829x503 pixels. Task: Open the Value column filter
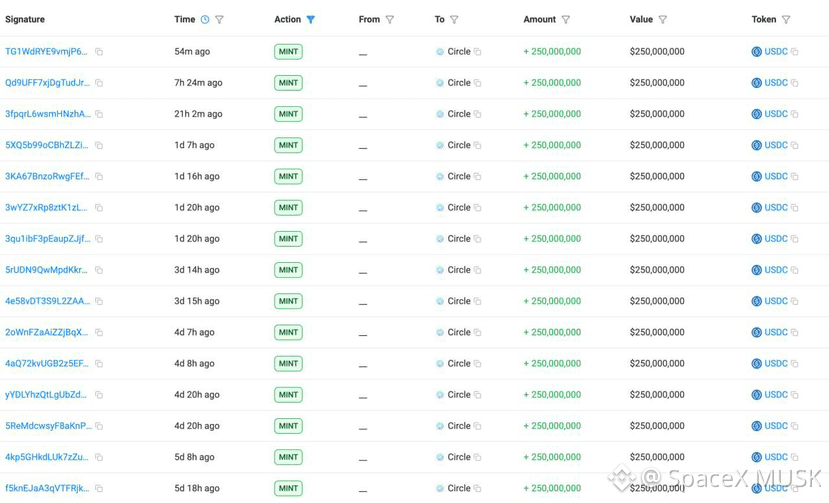click(x=662, y=20)
